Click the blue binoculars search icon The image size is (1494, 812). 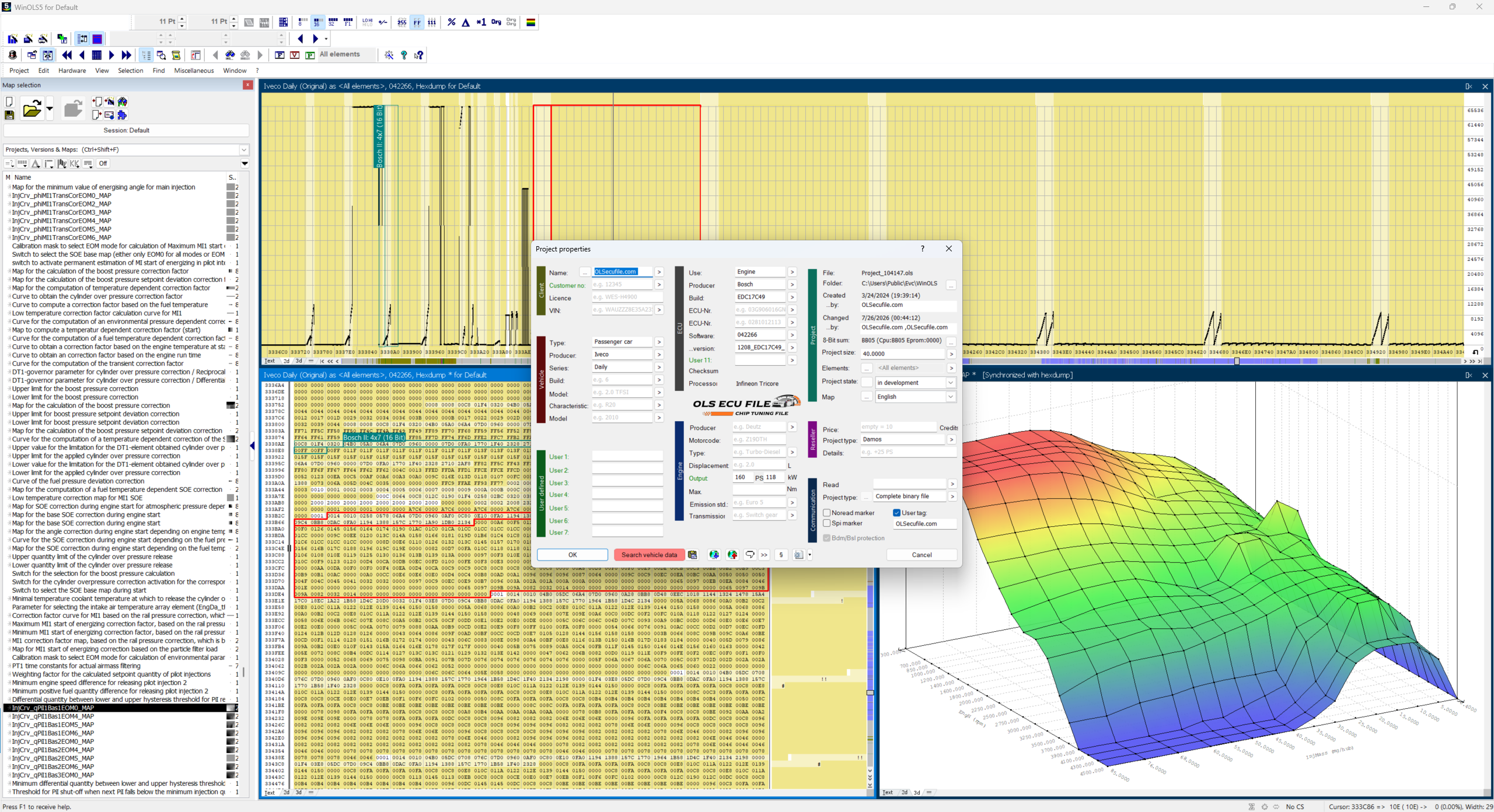[230, 55]
